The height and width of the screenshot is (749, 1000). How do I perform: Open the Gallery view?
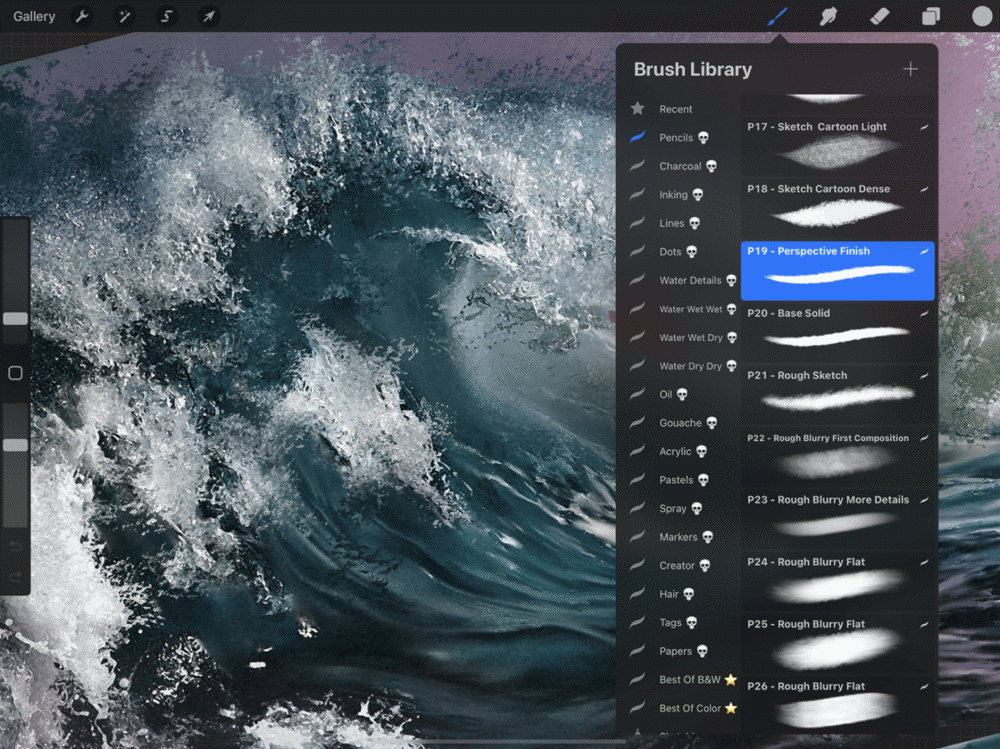coord(34,16)
